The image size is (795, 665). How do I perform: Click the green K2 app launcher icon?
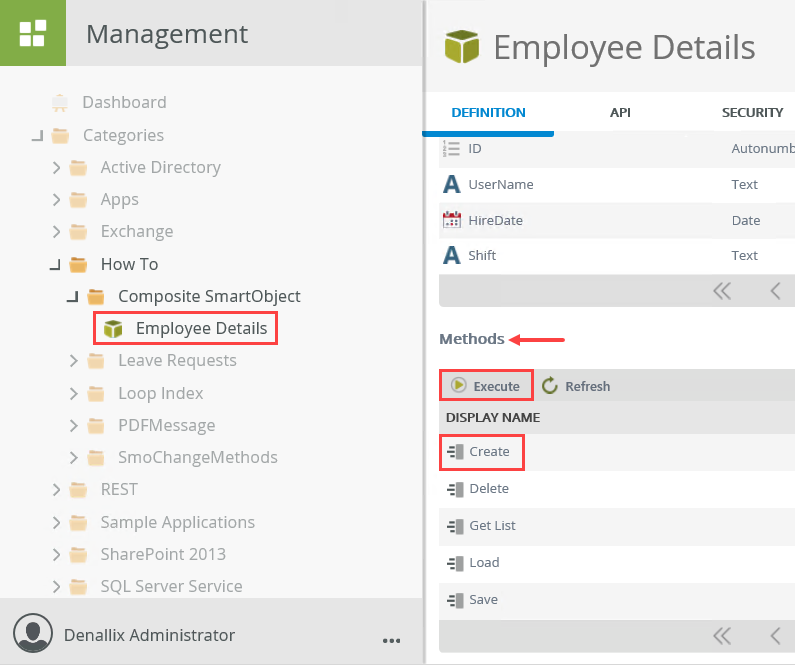(x=33, y=33)
